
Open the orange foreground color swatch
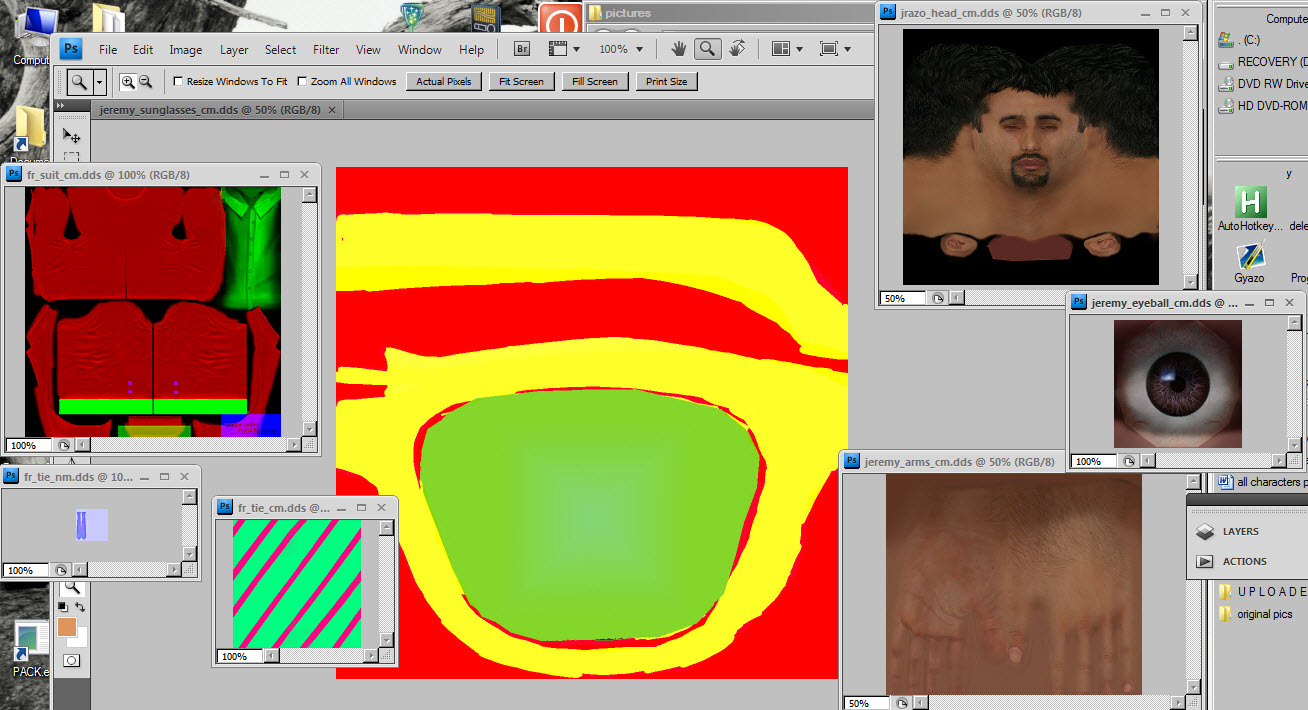click(67, 627)
